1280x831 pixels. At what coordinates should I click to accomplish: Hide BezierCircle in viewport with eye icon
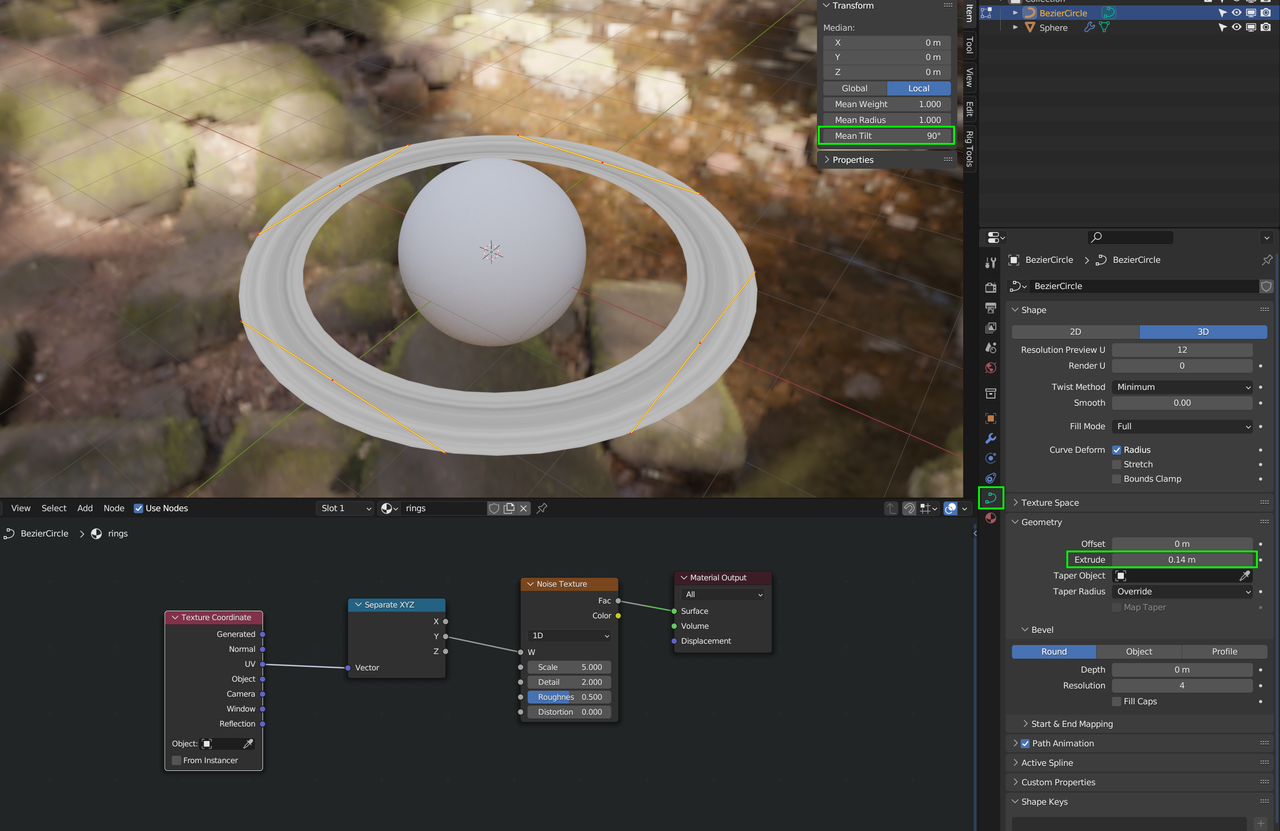click(1236, 13)
